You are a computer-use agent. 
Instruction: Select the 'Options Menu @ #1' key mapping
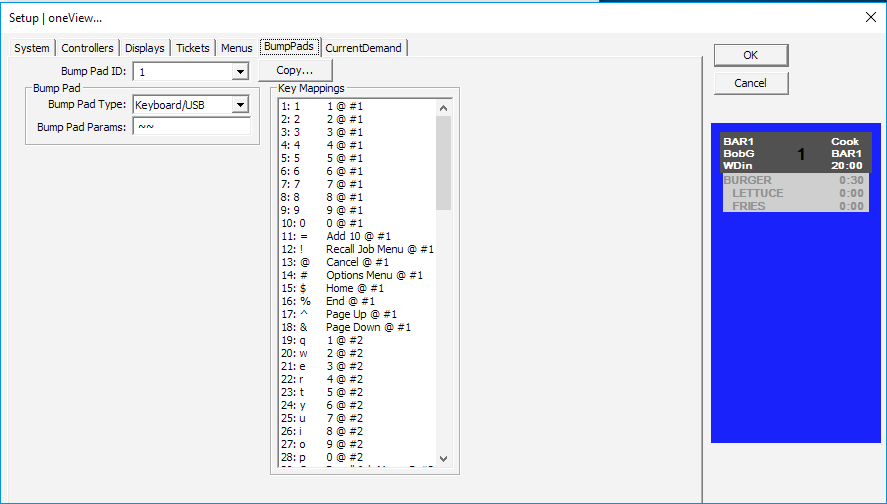coord(358,275)
